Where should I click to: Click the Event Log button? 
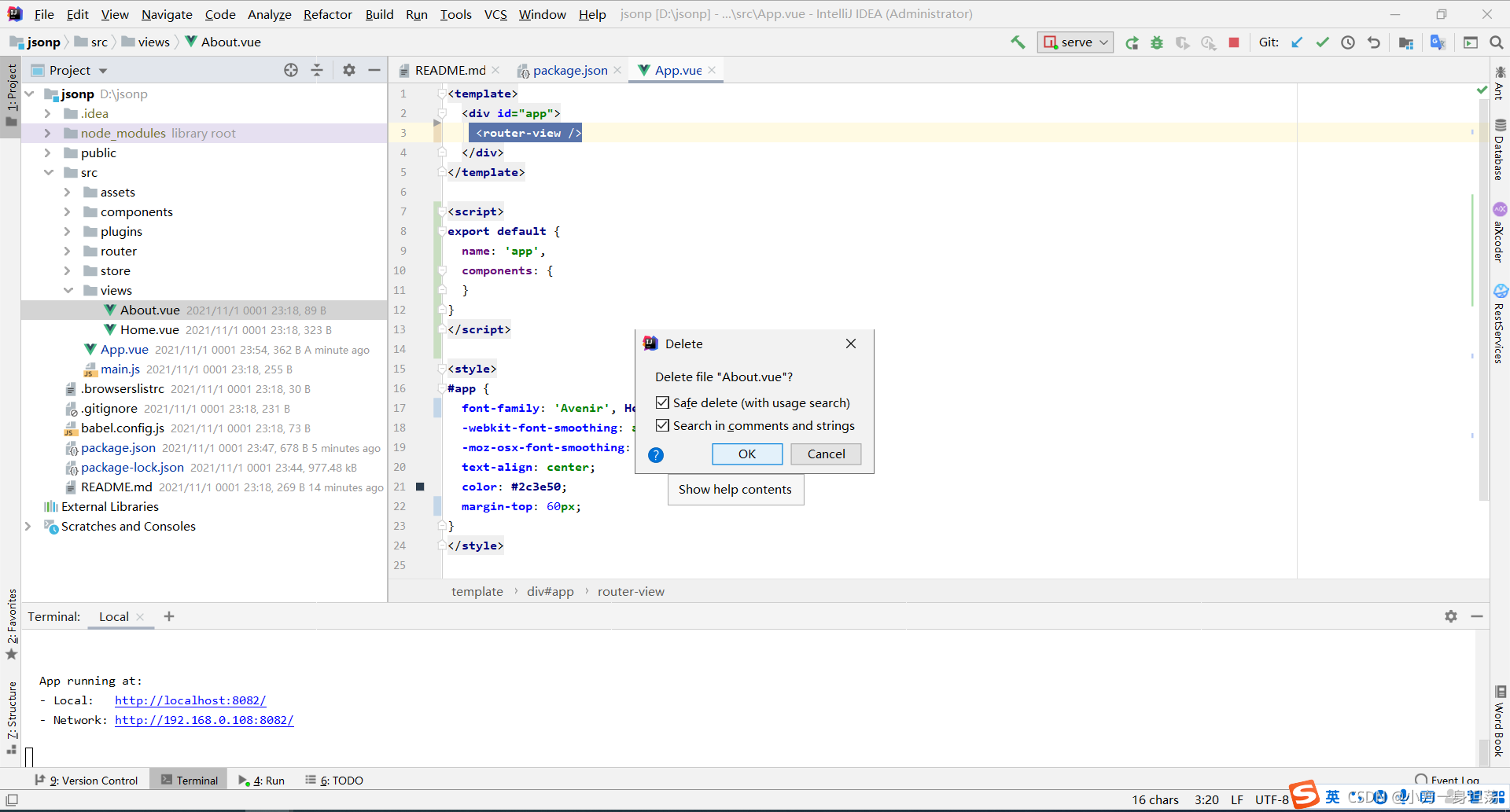[x=1447, y=780]
